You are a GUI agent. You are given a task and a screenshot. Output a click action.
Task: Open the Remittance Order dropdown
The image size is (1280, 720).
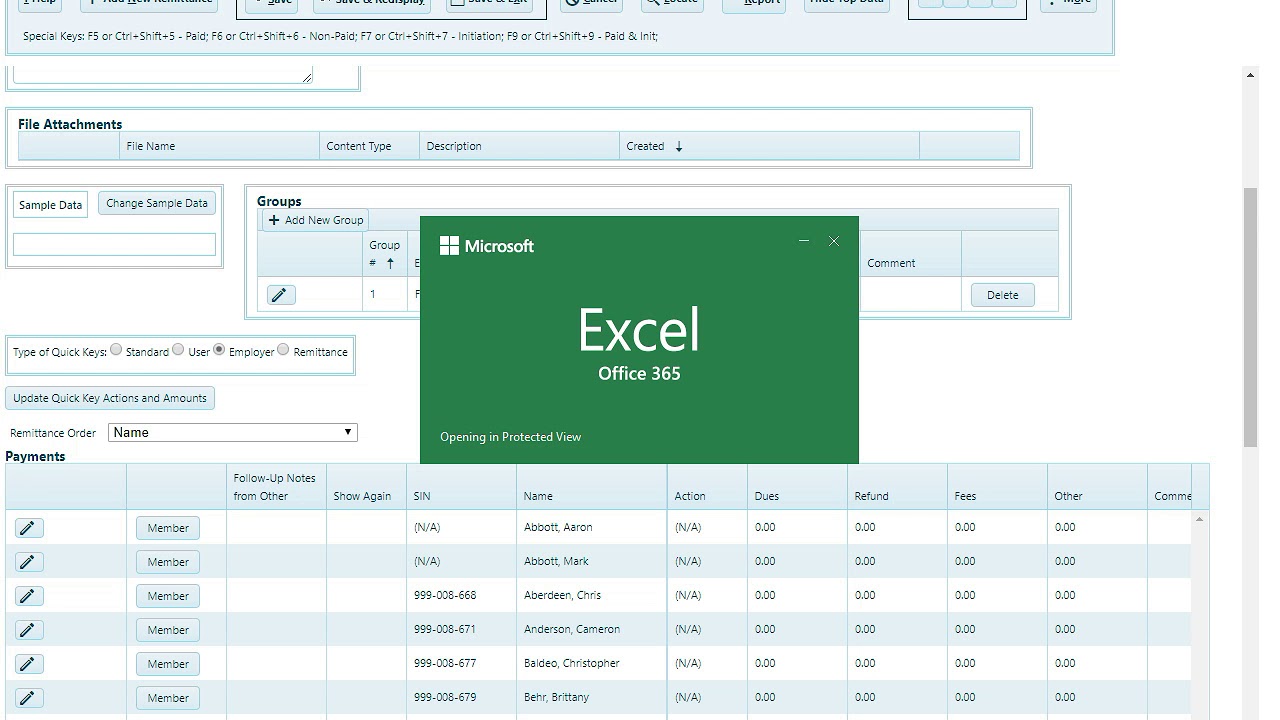233,433
